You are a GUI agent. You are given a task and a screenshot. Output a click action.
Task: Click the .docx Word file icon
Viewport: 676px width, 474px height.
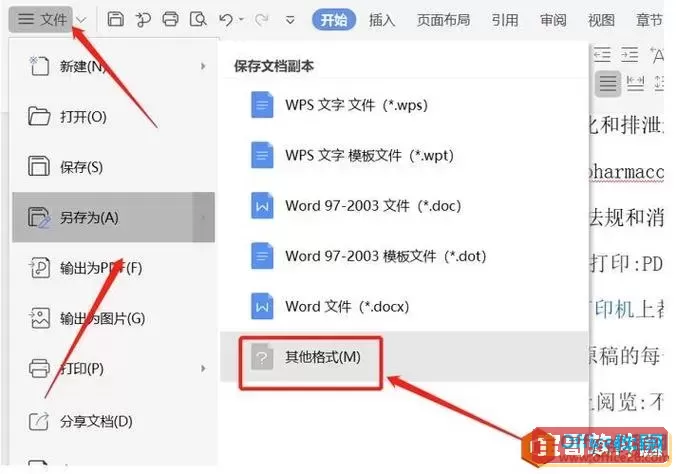[262, 307]
